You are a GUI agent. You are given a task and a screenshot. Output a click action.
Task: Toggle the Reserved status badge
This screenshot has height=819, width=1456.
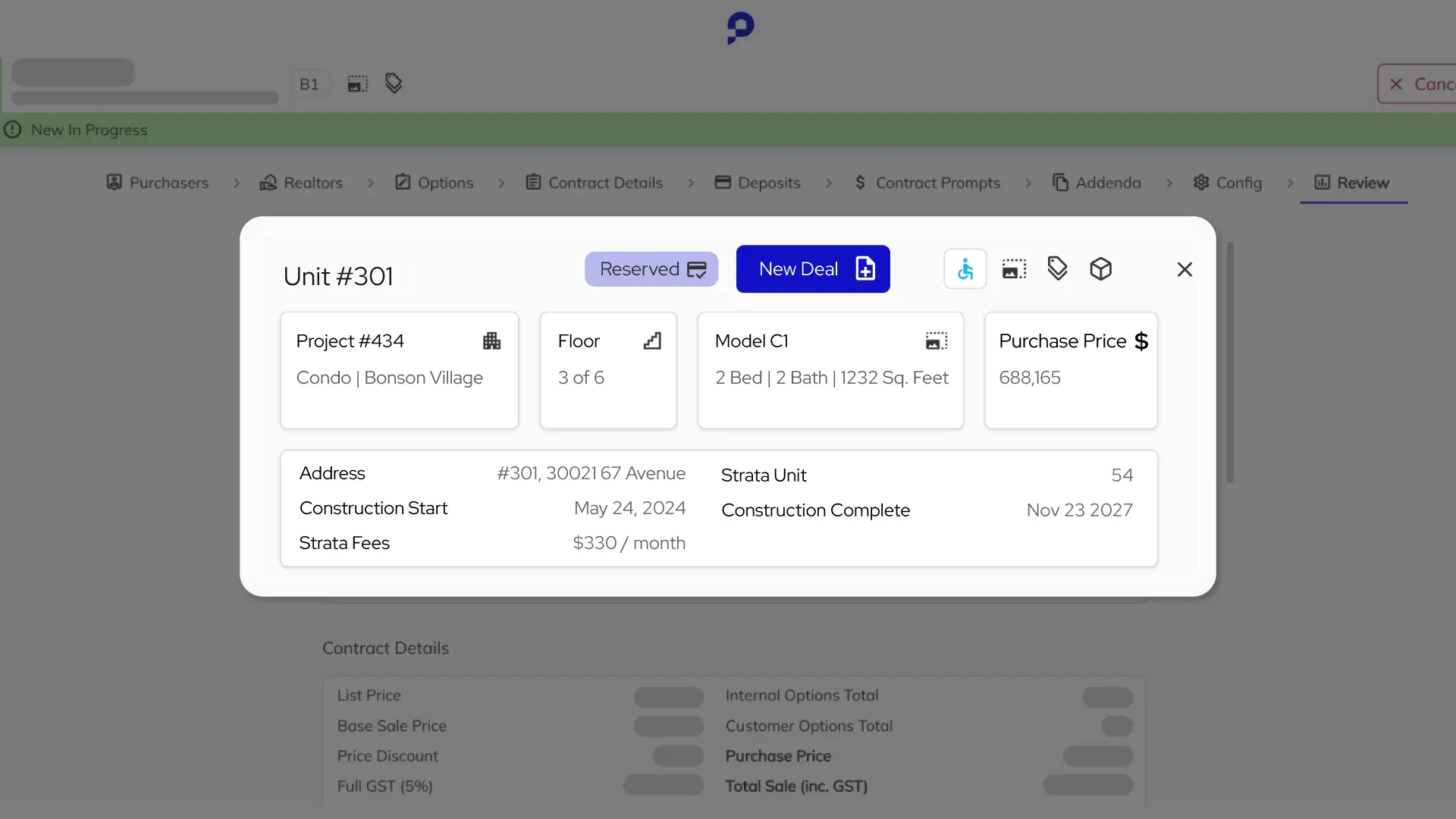pos(651,268)
